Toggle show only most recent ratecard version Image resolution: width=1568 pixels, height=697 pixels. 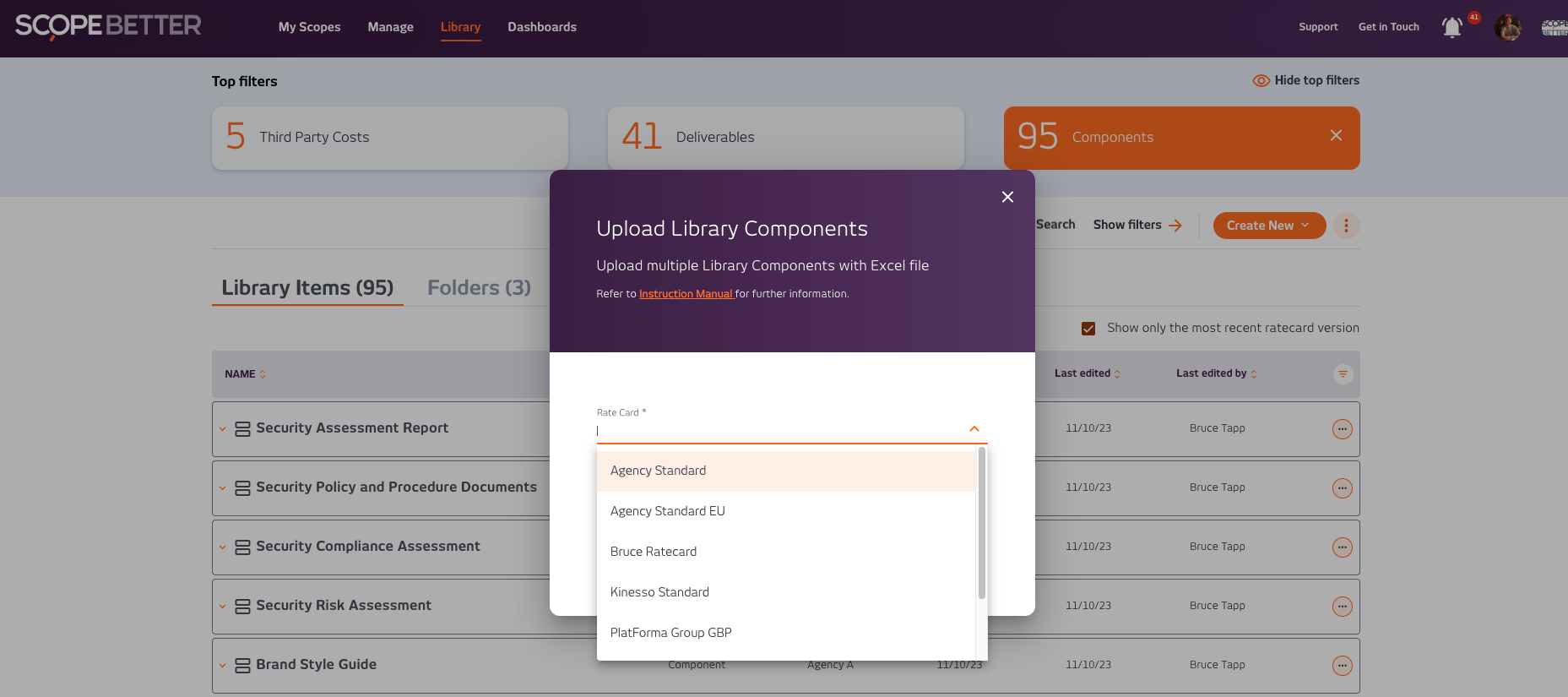click(x=1088, y=329)
